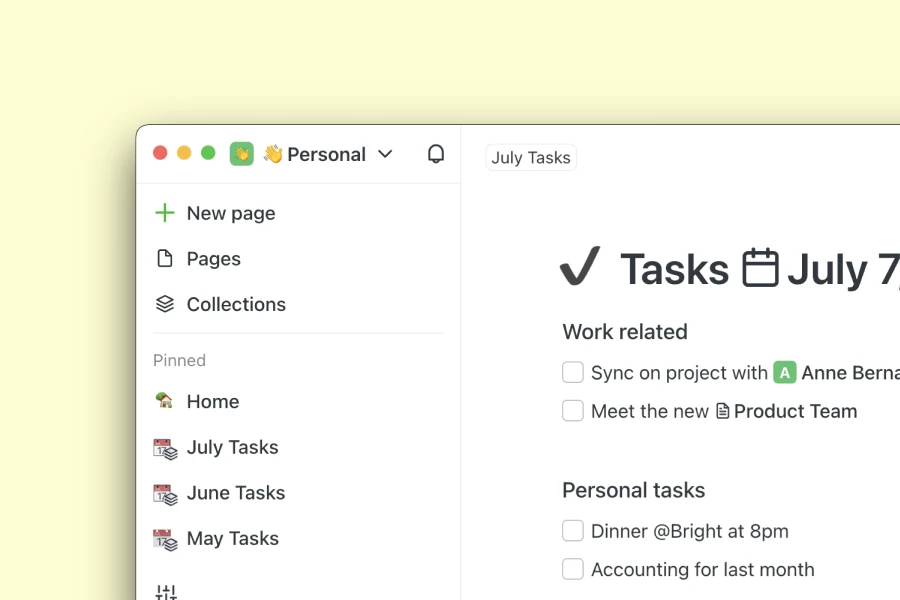Image resolution: width=900 pixels, height=600 pixels.
Task: Select the stacked layers icon beside Collections
Action: 164,304
